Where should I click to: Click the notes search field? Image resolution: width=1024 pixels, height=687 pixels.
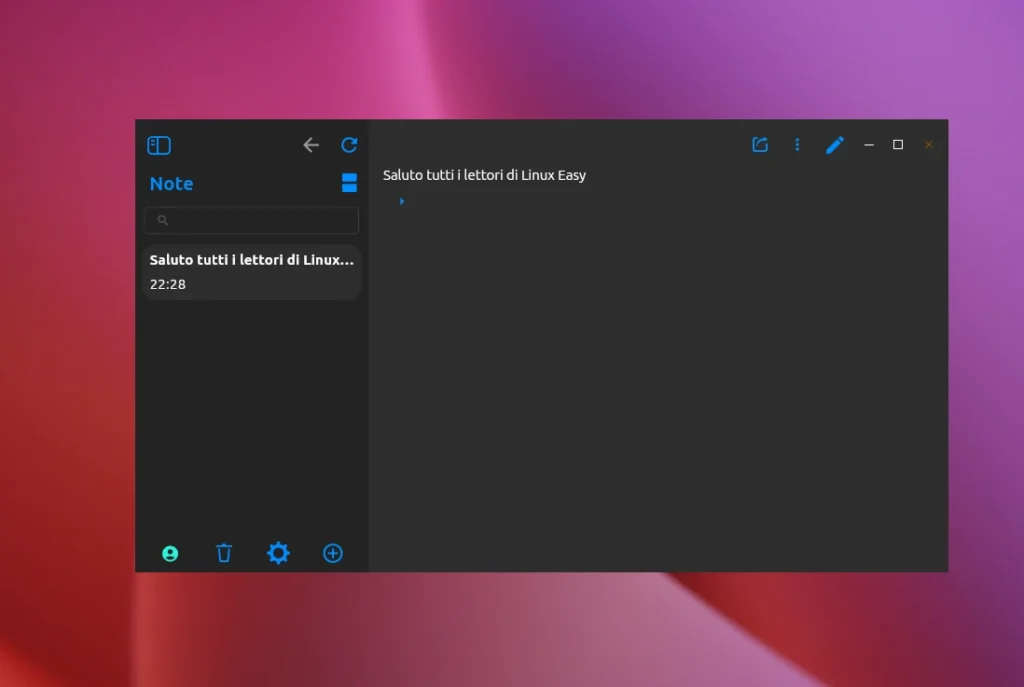[x=260, y=220]
